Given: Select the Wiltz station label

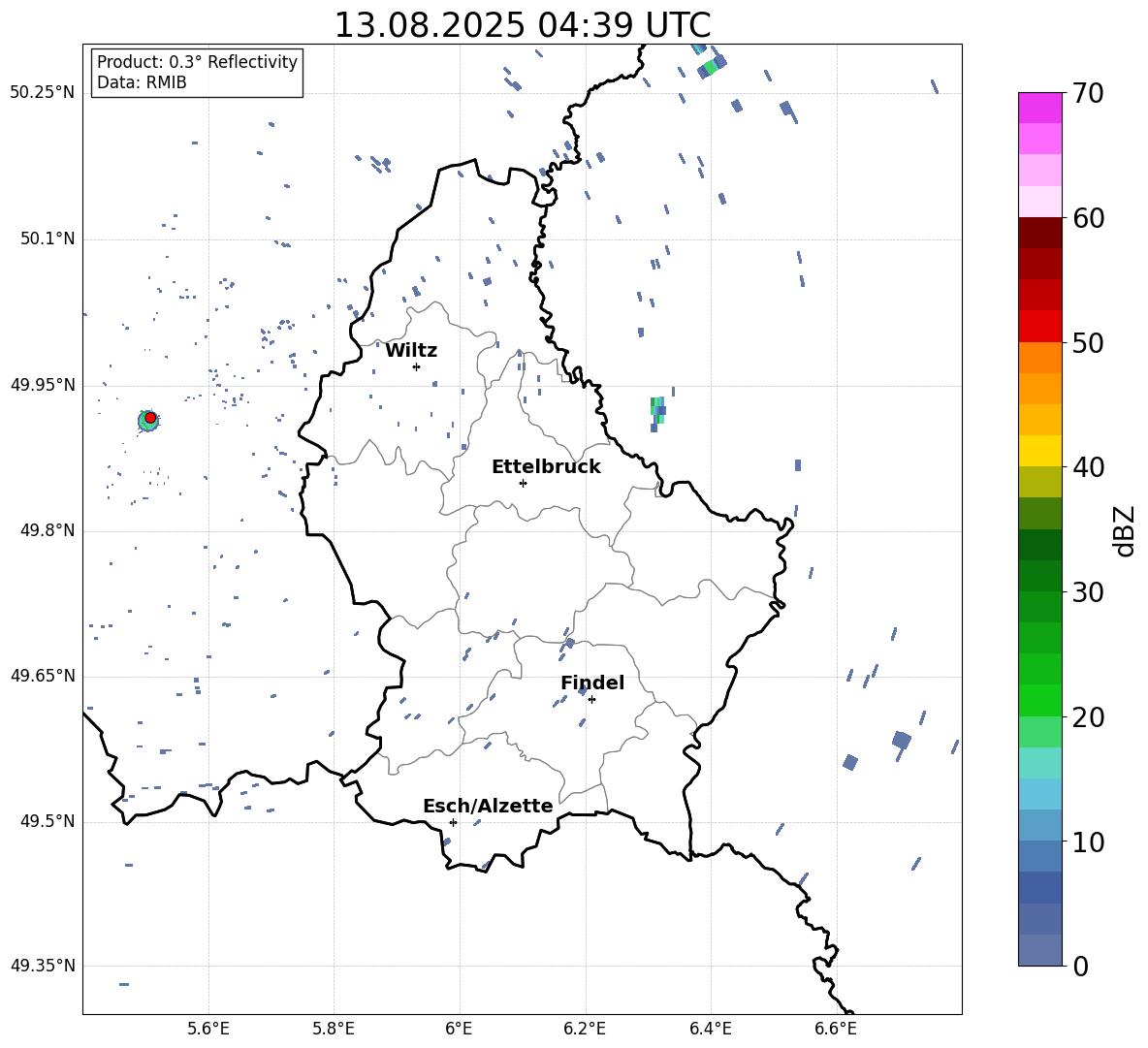Looking at the screenshot, I should click(411, 351).
